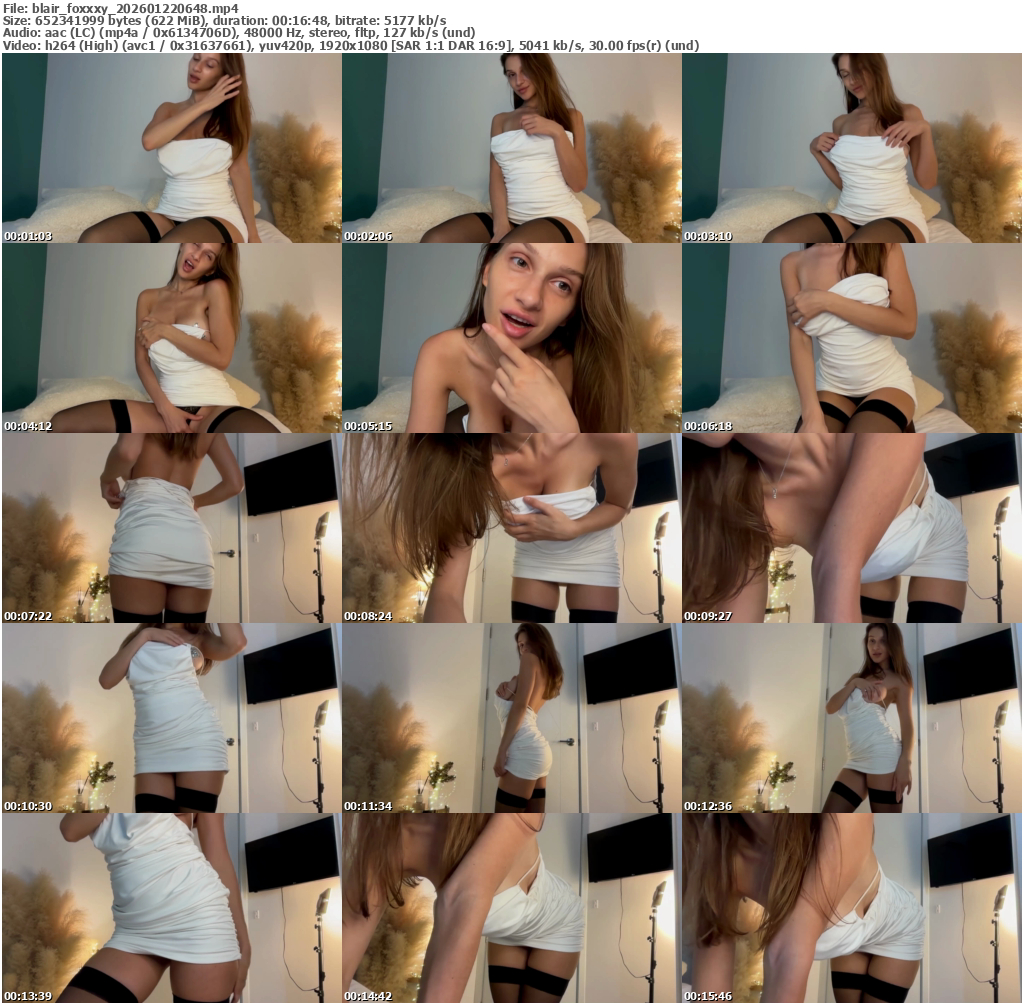Viewport: 1024px width, 1003px height.
Task: Choose the final frame stamped 00:15:46
Action: (852, 908)
